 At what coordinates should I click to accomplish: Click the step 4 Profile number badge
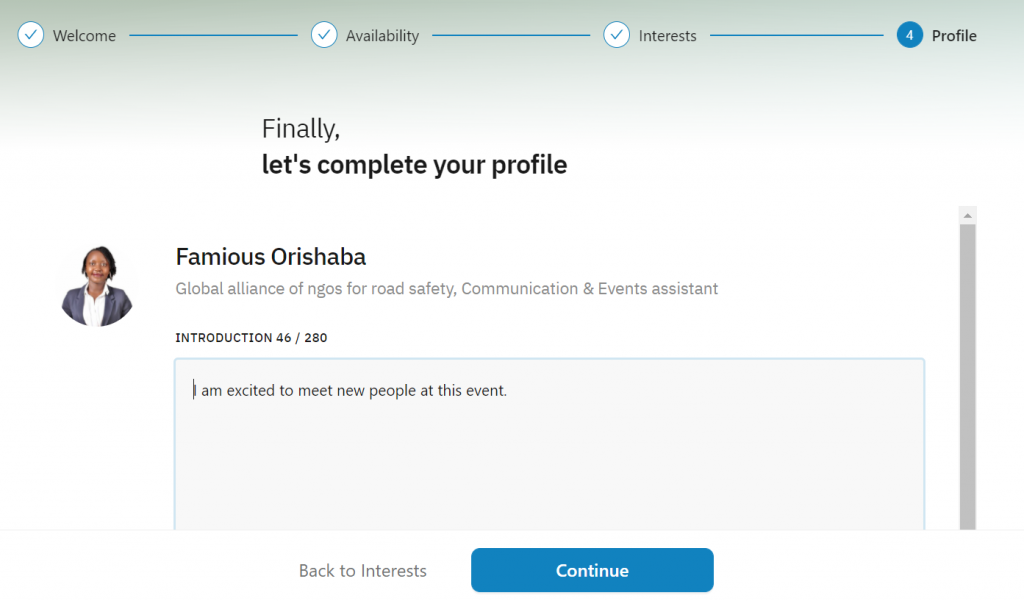(x=909, y=35)
